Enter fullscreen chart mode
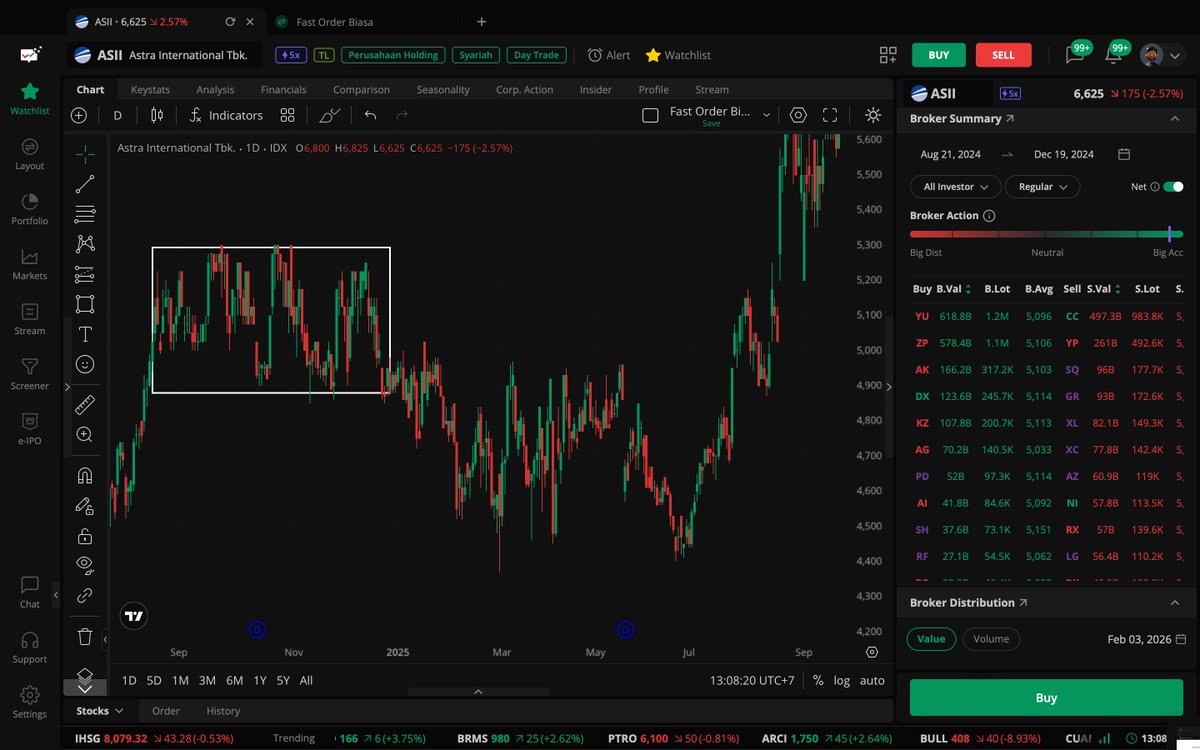This screenshot has width=1200, height=750. pyautogui.click(x=830, y=115)
